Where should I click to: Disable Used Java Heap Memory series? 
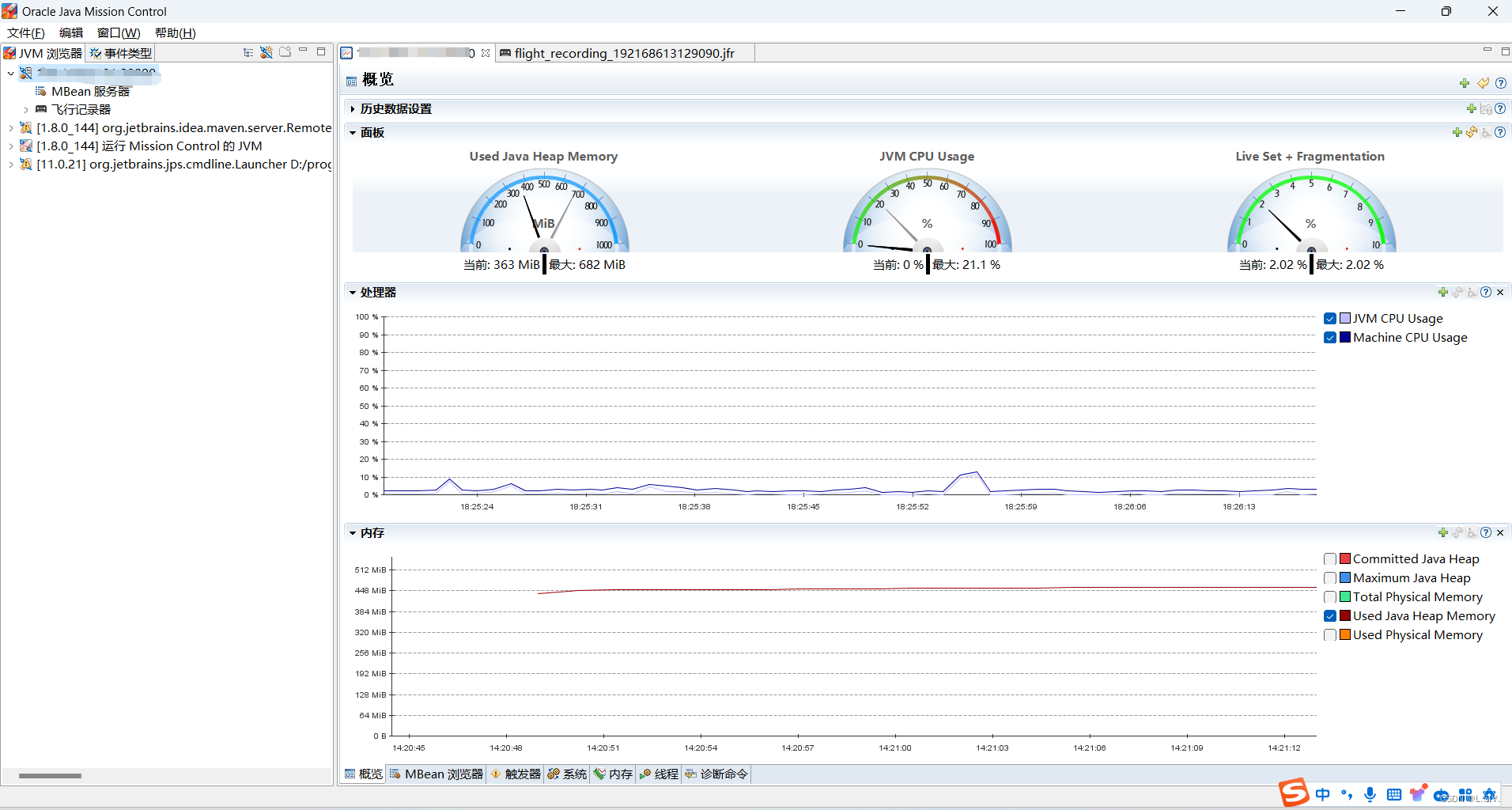click(1330, 615)
